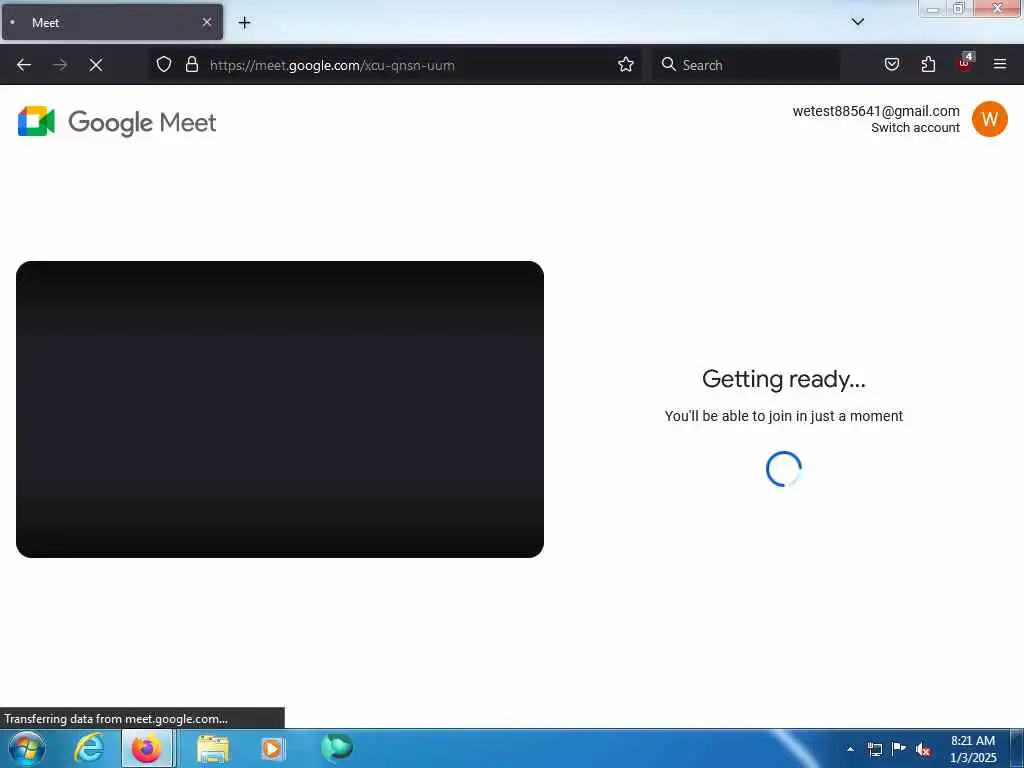The height and width of the screenshot is (768, 1024).
Task: Click the address bar URL
Action: 332,65
